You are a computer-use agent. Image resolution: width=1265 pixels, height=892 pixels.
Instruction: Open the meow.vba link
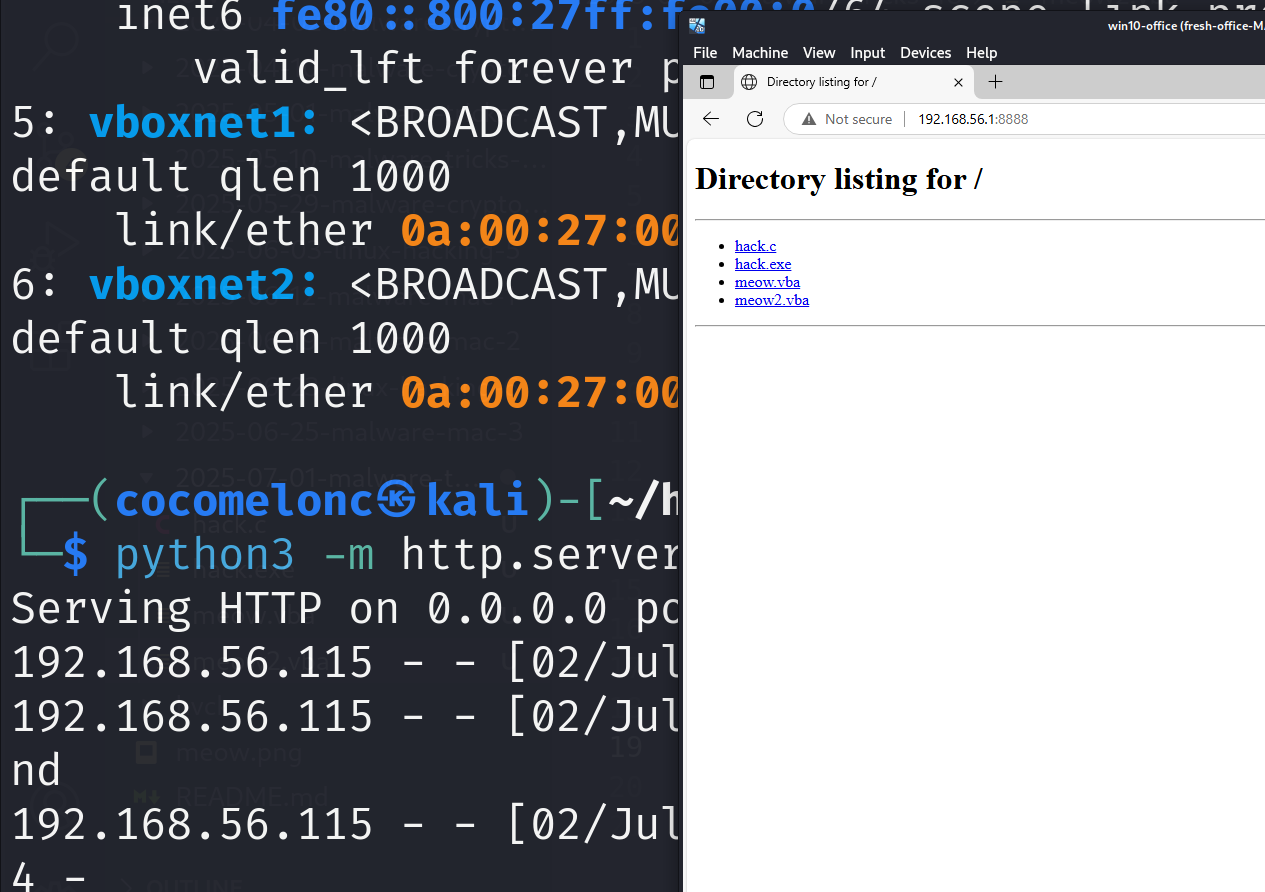point(767,282)
